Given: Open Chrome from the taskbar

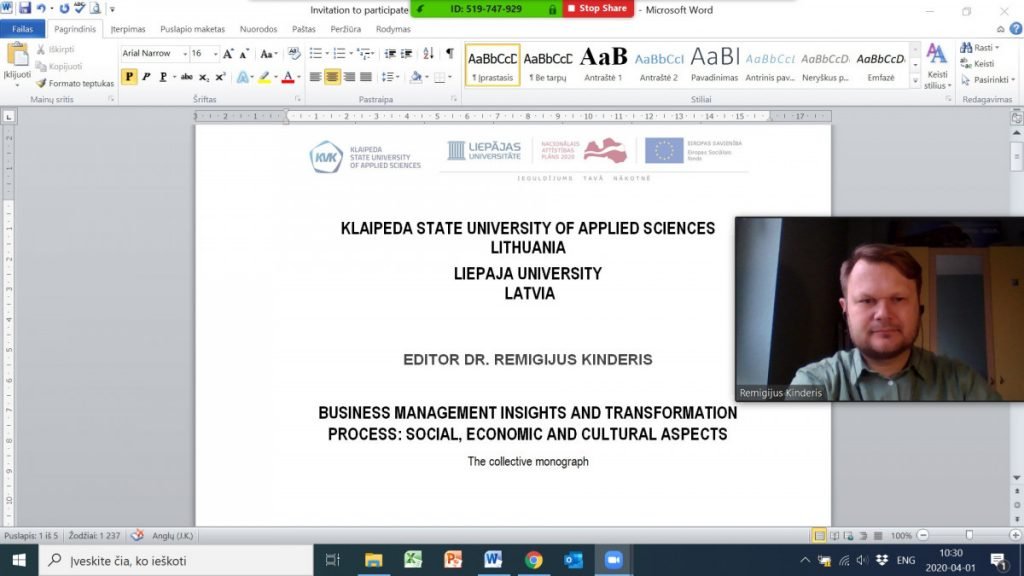Looking at the screenshot, I should [533, 560].
